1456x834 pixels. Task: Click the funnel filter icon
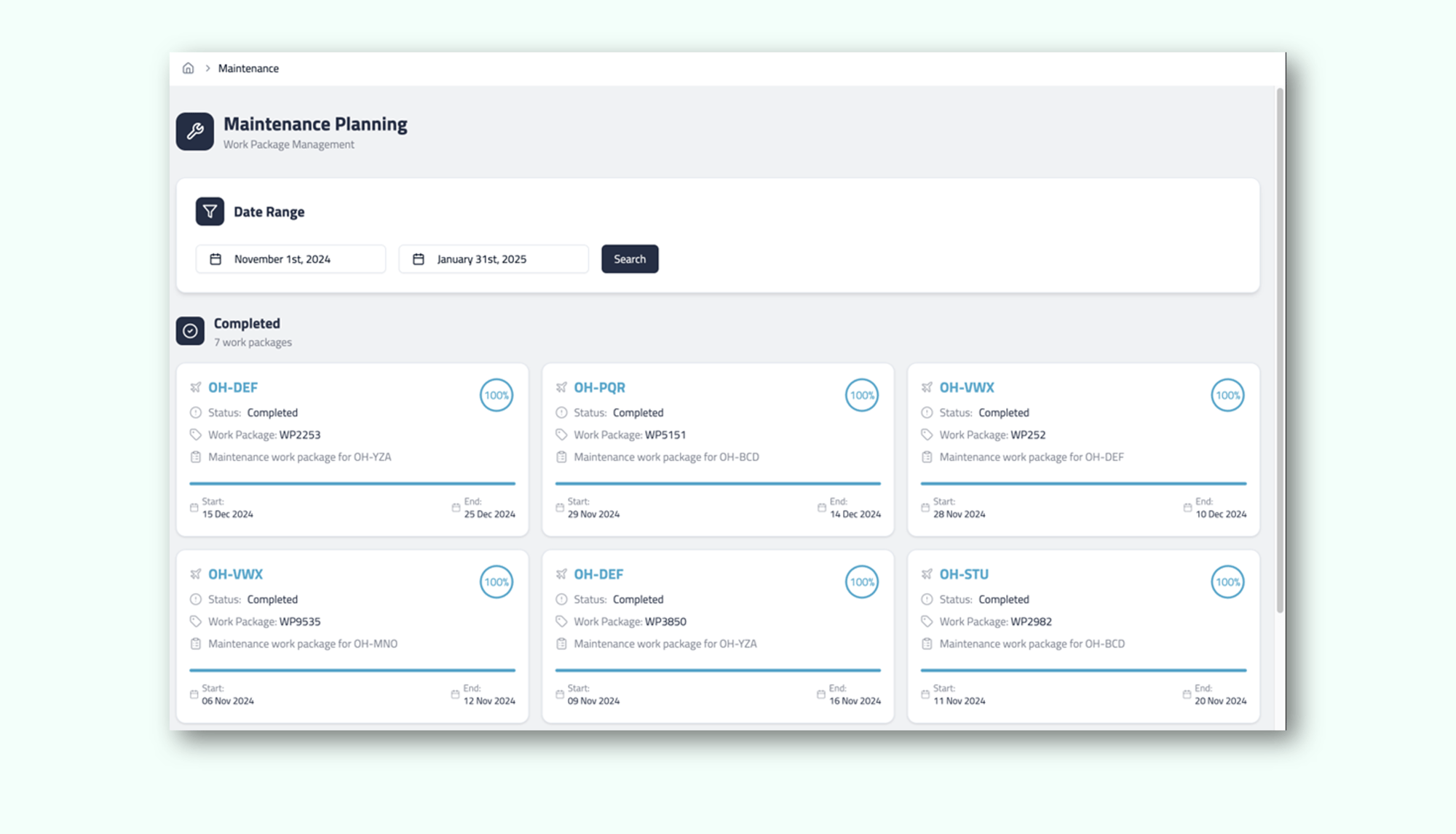click(210, 212)
